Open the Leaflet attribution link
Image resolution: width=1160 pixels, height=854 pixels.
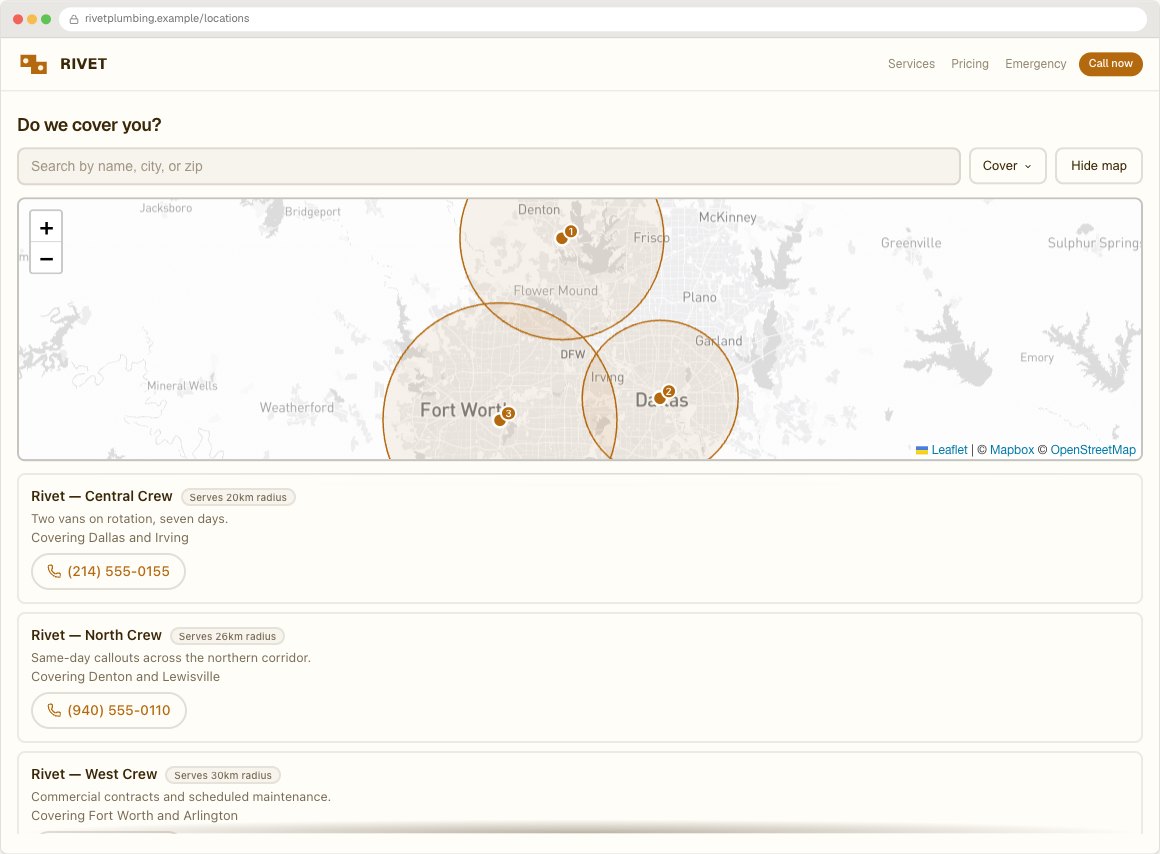click(x=948, y=450)
